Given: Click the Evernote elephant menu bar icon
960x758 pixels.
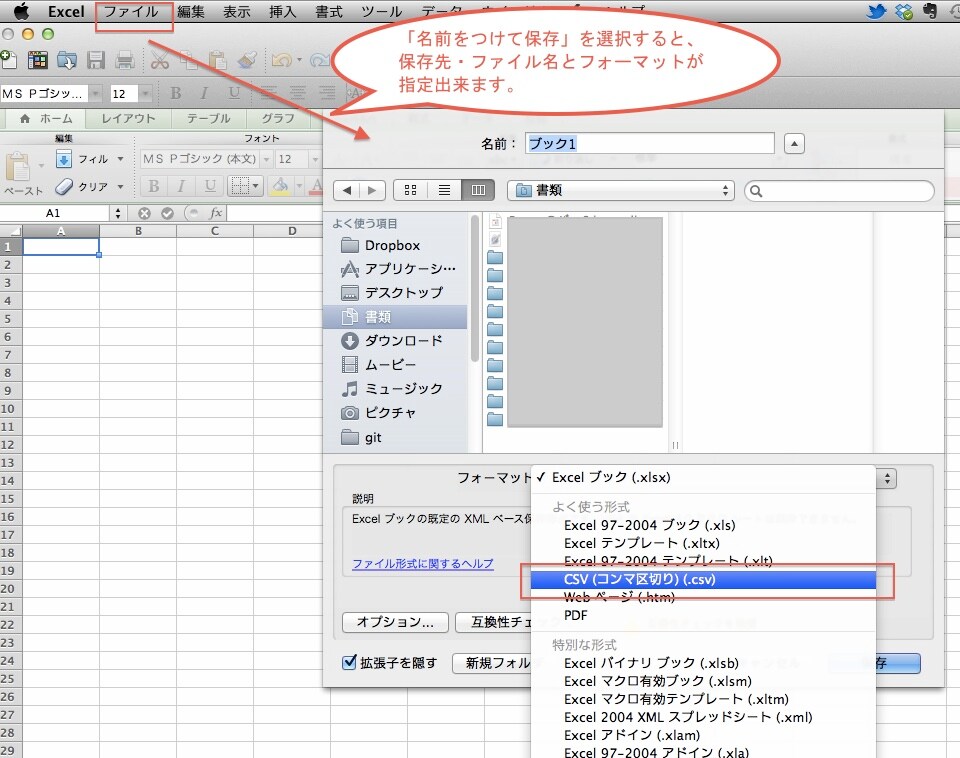Looking at the screenshot, I should pos(930,11).
